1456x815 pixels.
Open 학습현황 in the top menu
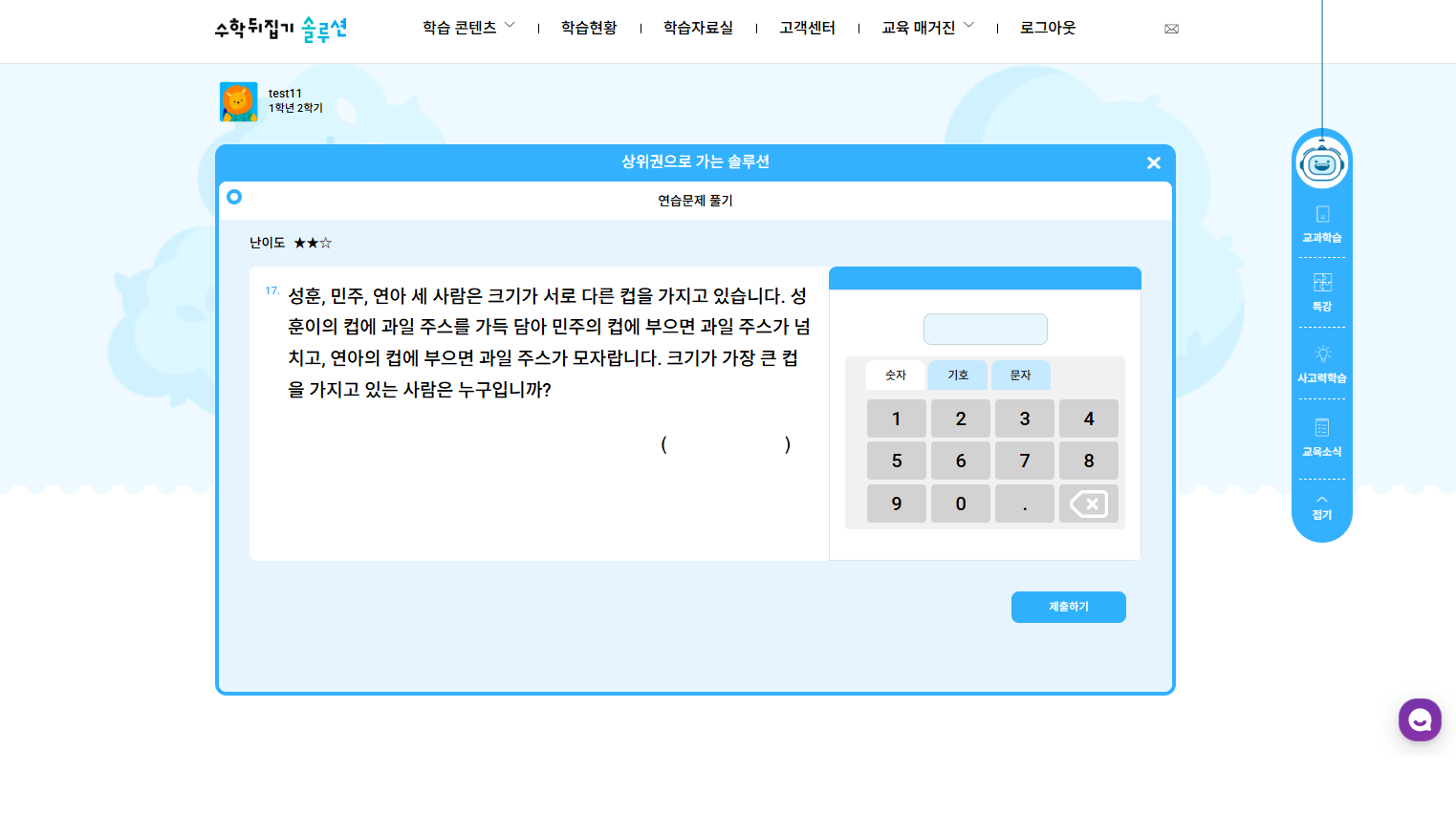pos(589,28)
